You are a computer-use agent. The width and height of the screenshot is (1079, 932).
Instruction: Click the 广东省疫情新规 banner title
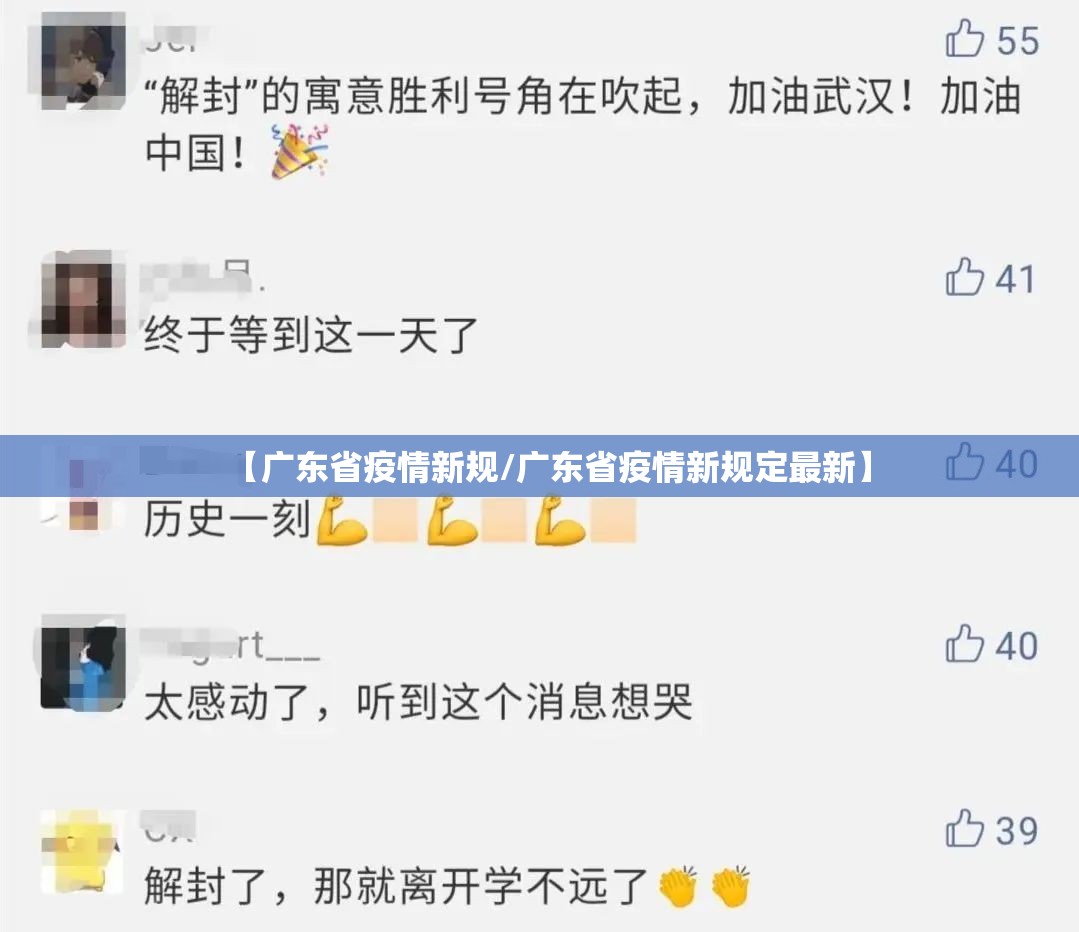click(557, 467)
